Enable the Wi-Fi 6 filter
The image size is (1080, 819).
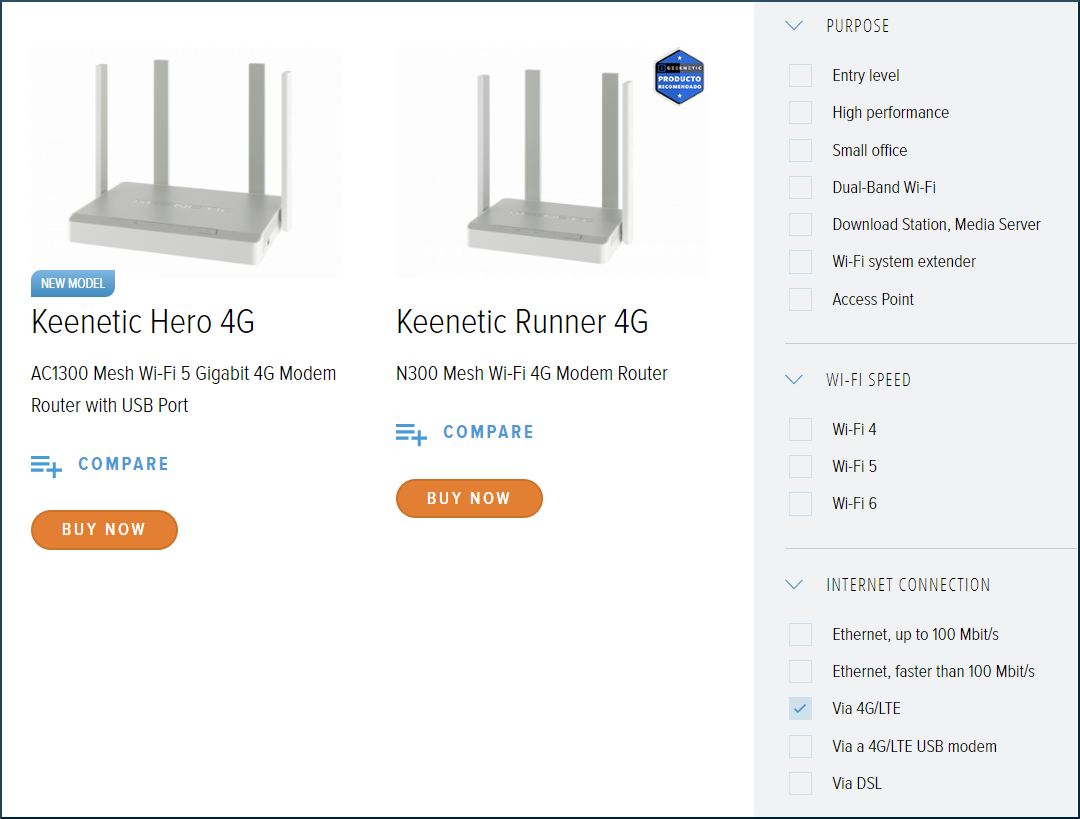800,503
